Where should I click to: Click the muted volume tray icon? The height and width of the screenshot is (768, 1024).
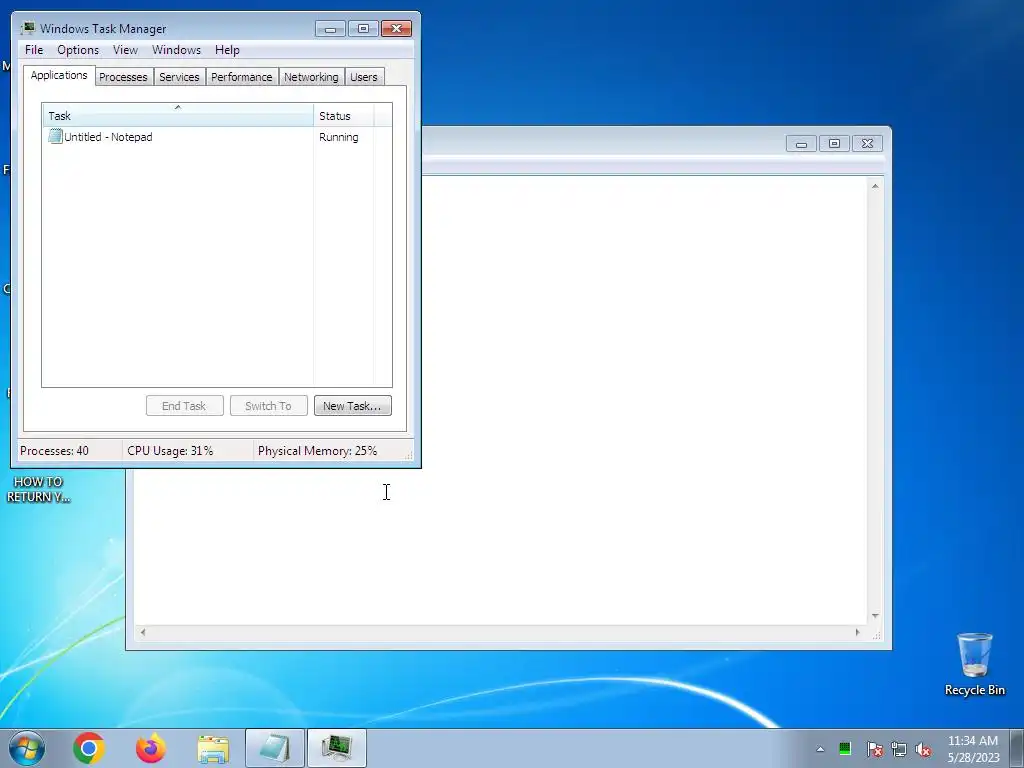923,749
